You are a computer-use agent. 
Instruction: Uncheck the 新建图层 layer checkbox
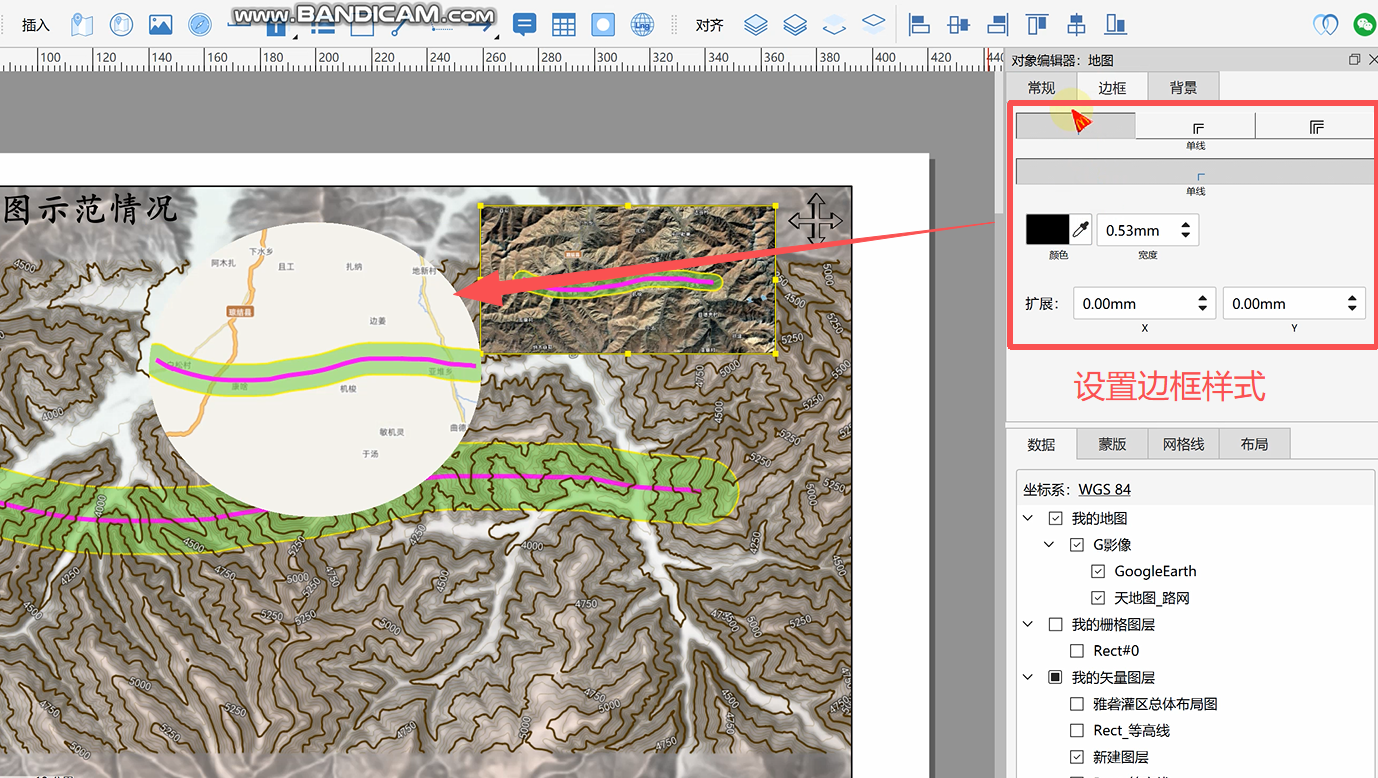pos(1077,757)
